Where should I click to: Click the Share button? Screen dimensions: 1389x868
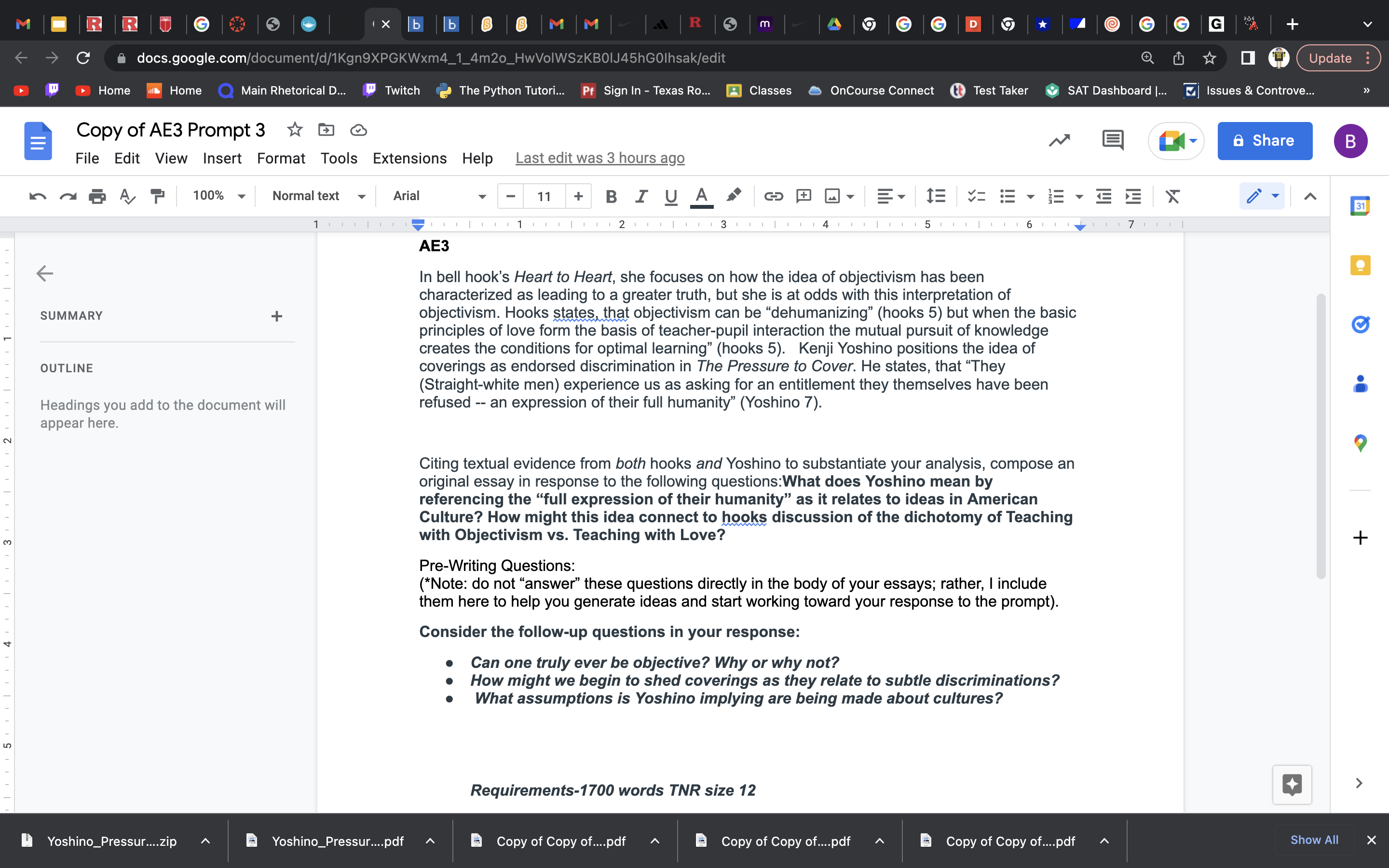pyautogui.click(x=1265, y=141)
